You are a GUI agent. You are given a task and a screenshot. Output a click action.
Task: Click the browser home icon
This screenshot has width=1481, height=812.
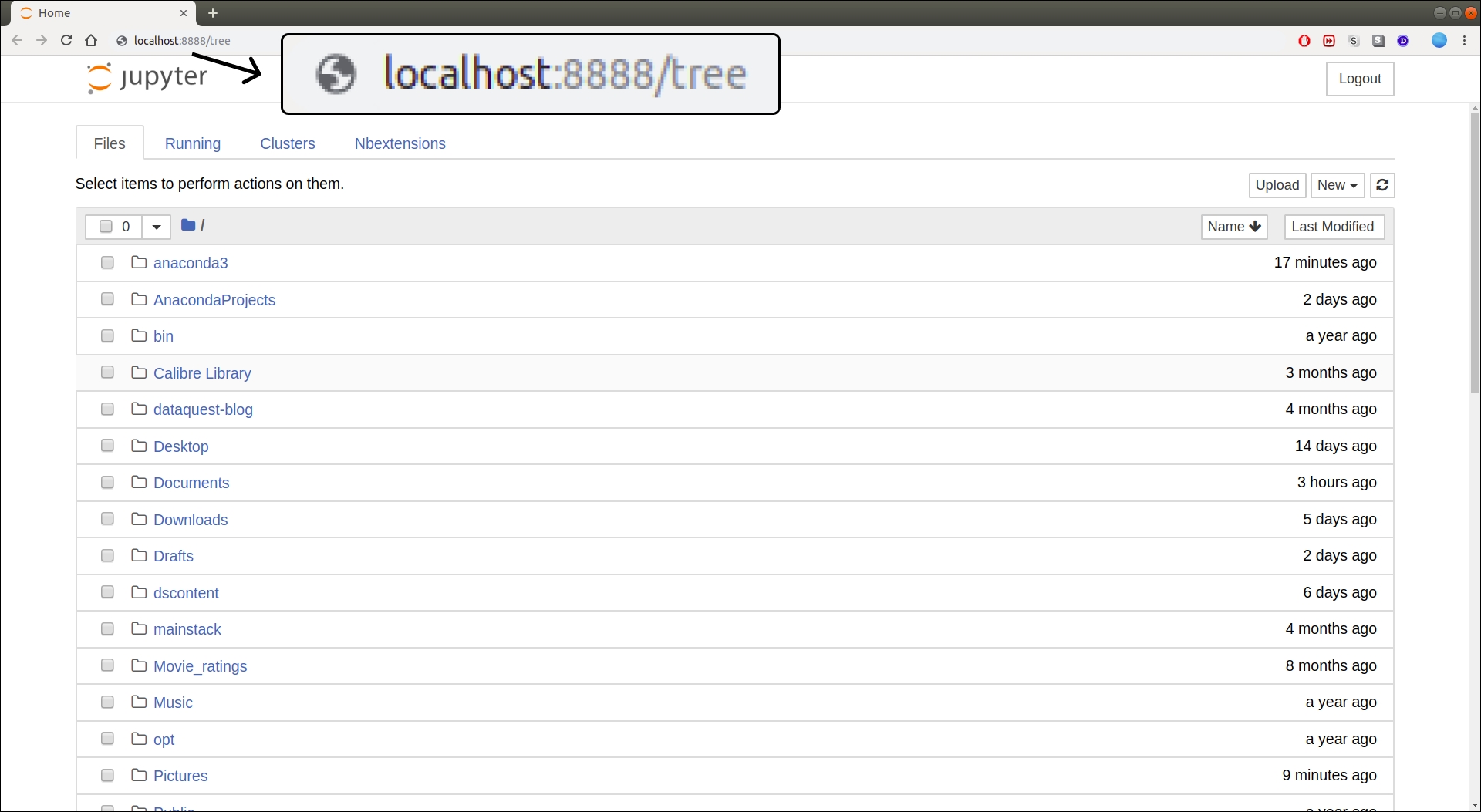coord(91,40)
